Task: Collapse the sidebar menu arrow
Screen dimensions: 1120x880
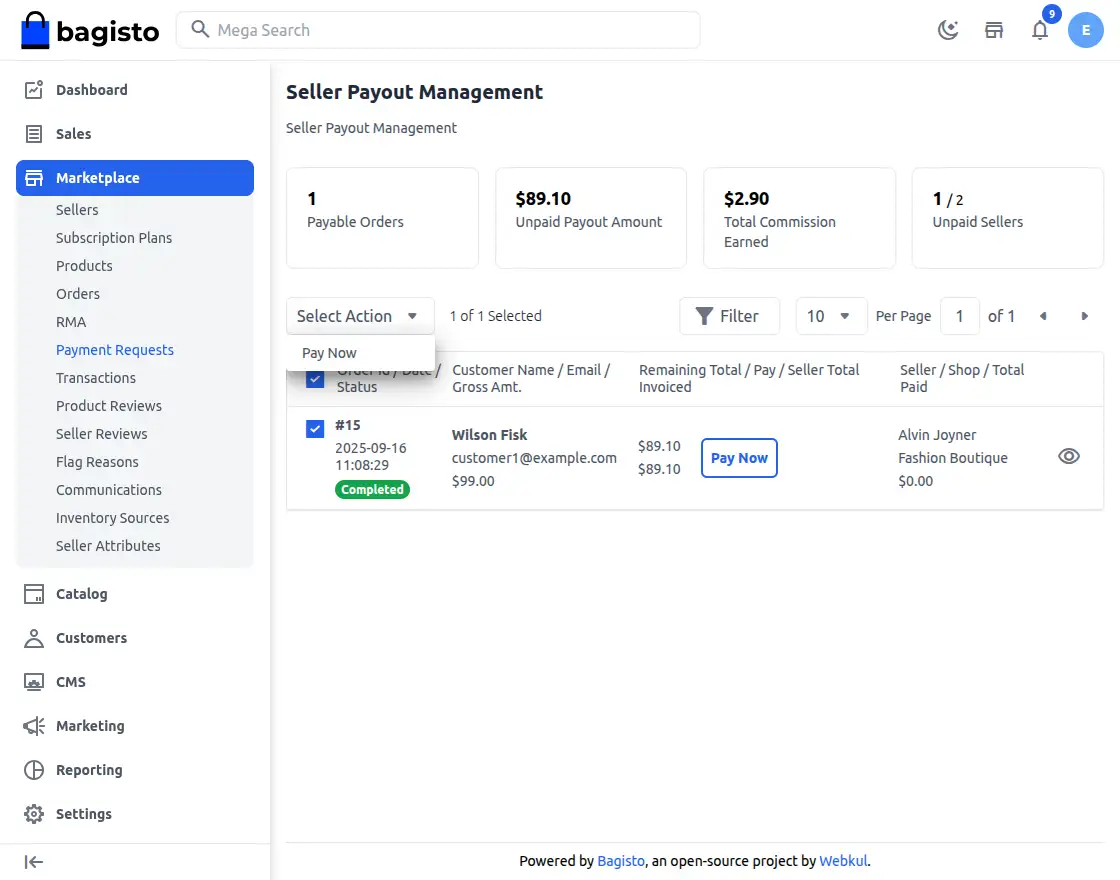Action: 34,862
